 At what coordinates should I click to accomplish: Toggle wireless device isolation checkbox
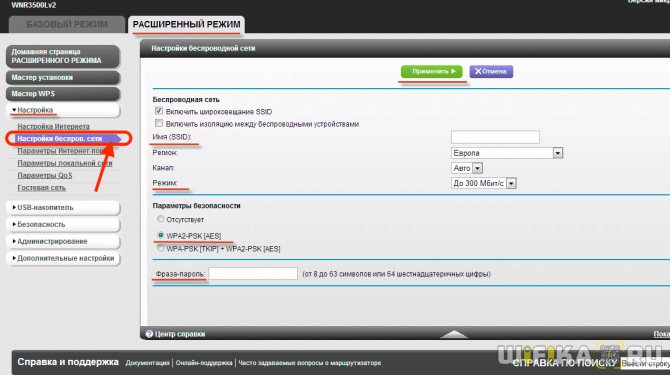pos(159,123)
